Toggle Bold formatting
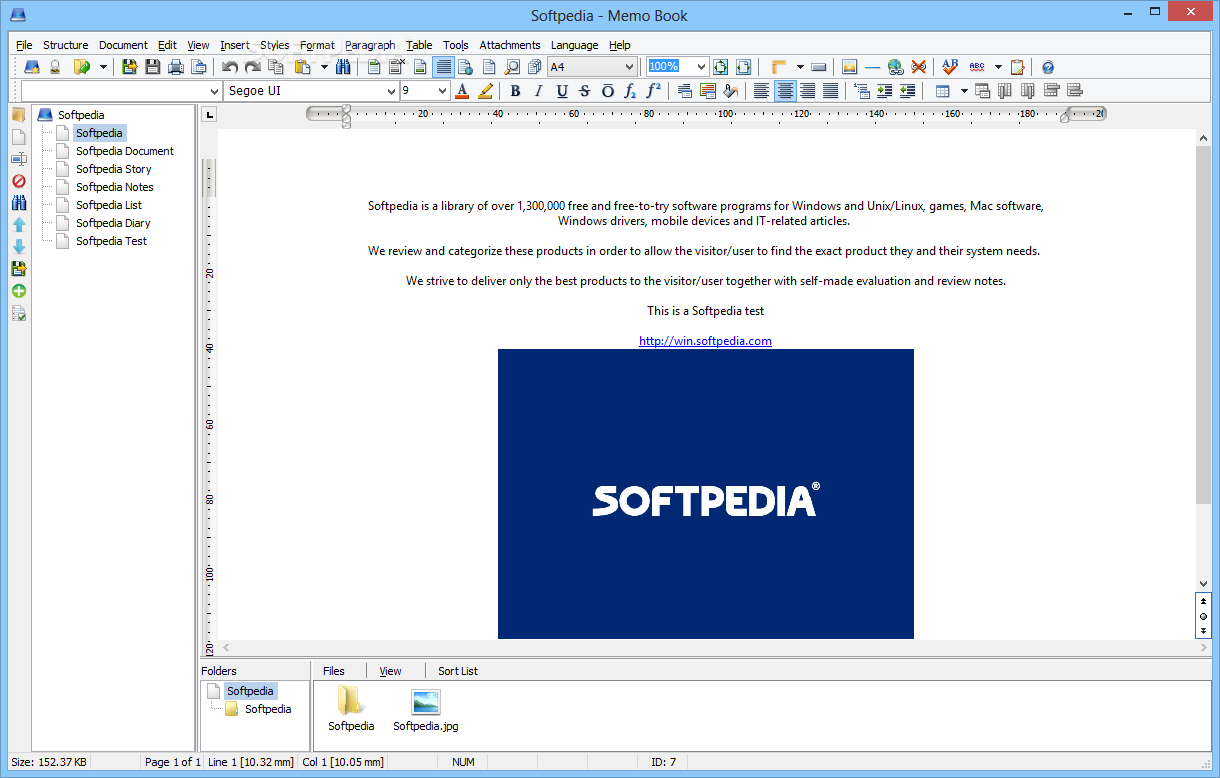This screenshot has width=1220, height=778. pyautogui.click(x=515, y=91)
